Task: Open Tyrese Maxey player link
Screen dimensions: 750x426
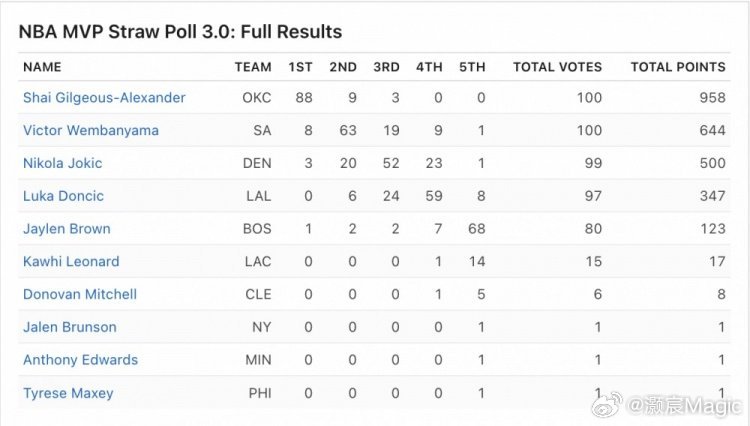Action: pyautogui.click(x=68, y=393)
